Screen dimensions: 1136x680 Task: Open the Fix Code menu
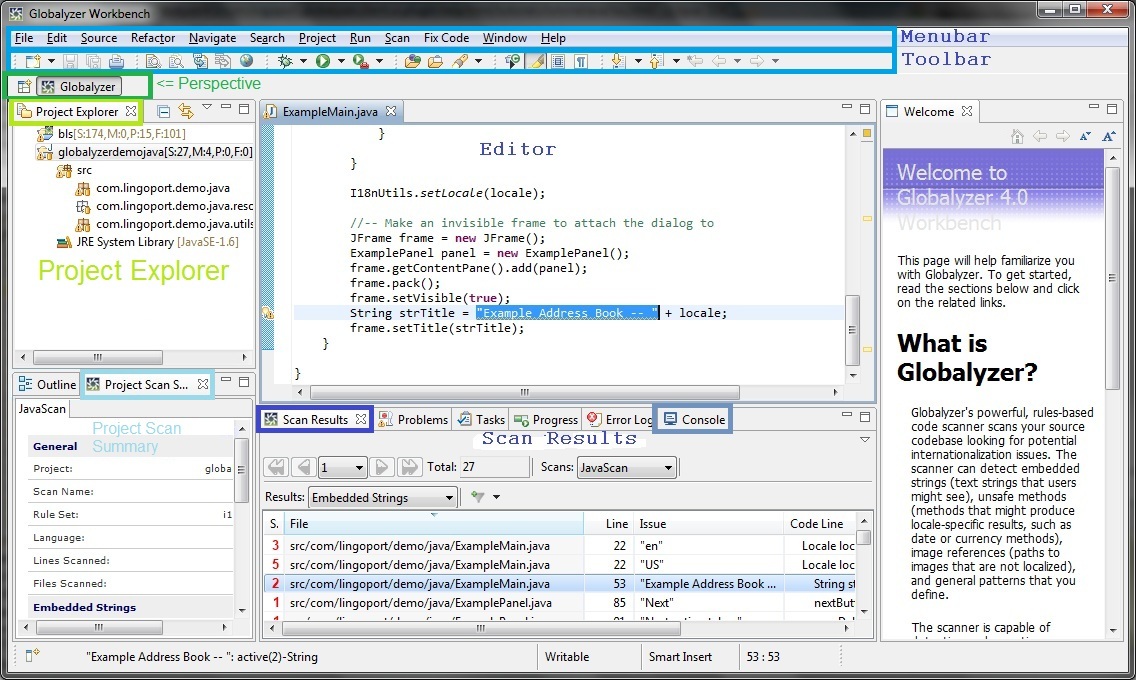click(446, 38)
